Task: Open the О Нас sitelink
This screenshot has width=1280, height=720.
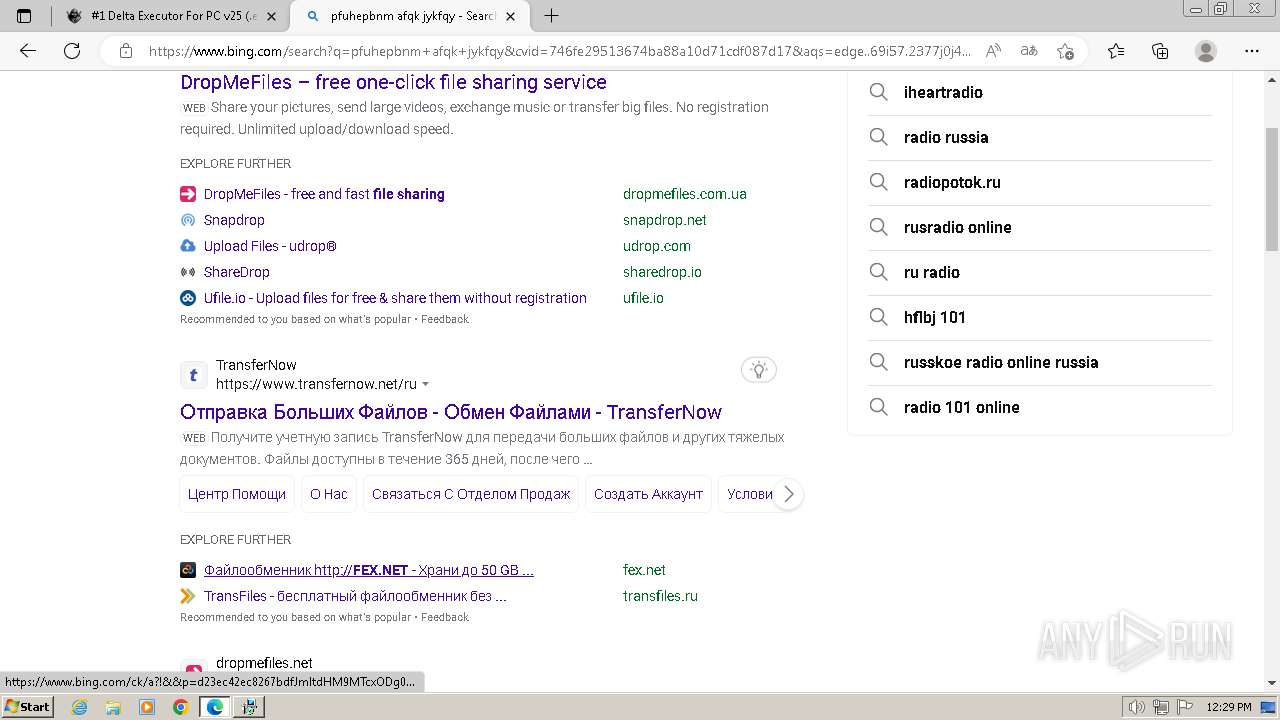Action: tap(329, 494)
